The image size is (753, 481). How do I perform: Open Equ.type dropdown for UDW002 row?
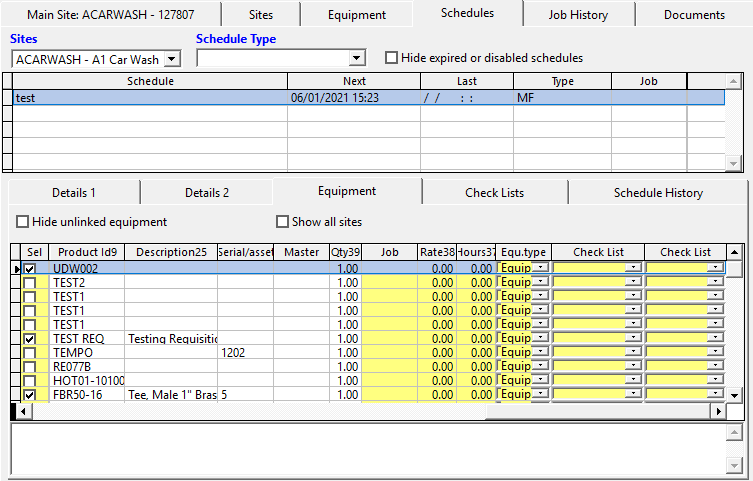click(540, 269)
